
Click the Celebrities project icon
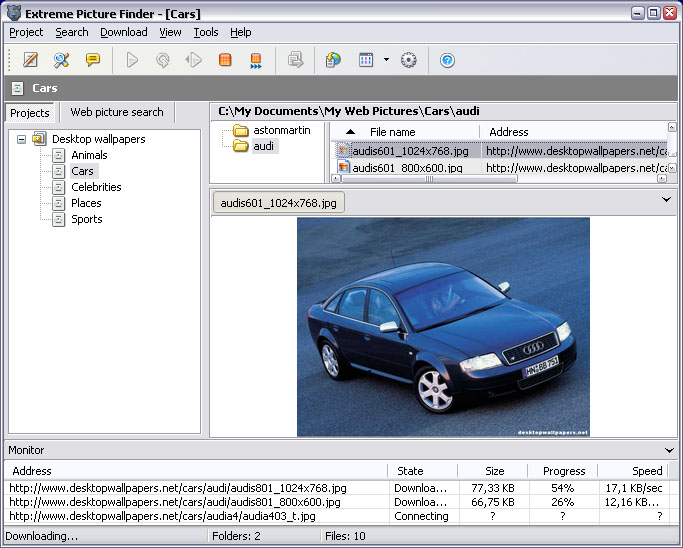click(58, 187)
